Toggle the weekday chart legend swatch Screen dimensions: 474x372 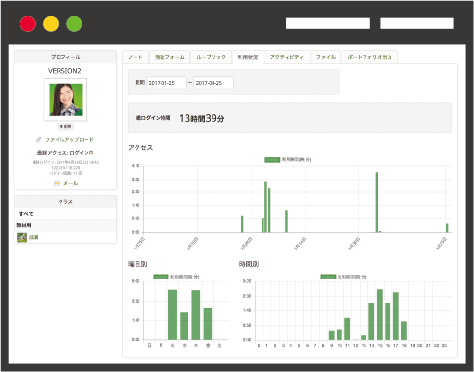161,277
